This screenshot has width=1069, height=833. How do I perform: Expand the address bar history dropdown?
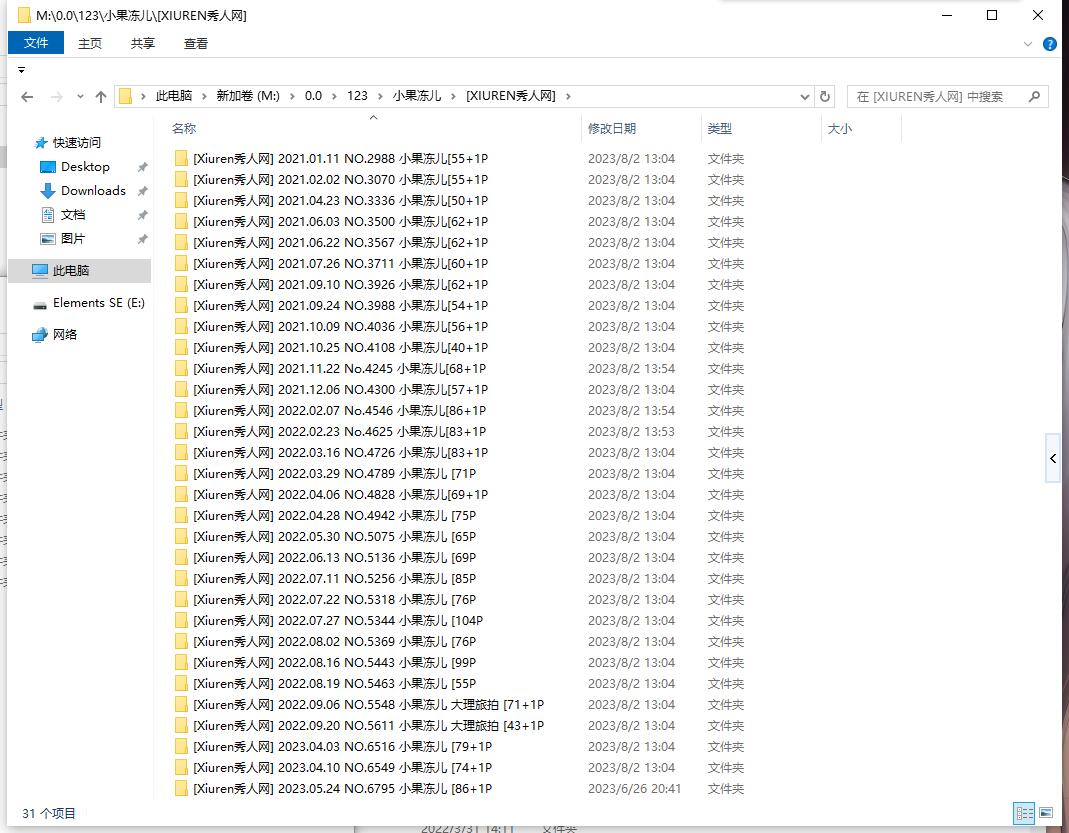pyautogui.click(x=804, y=97)
